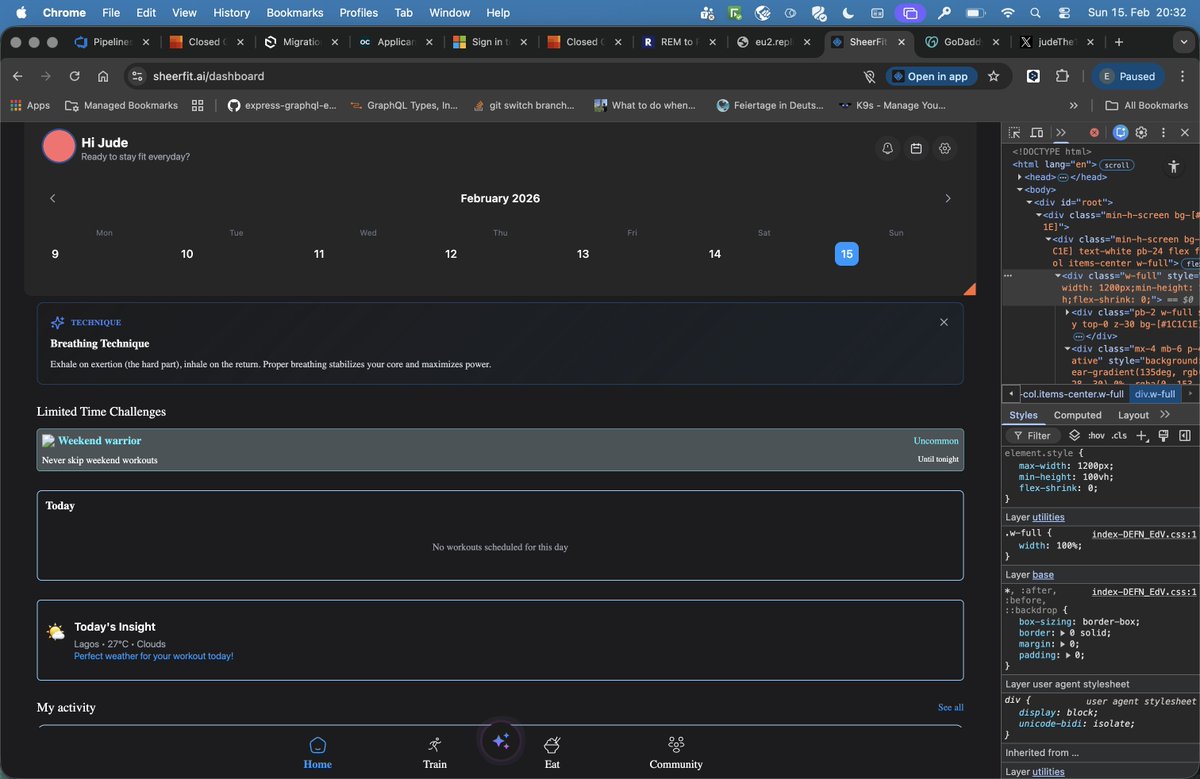Select day 12 in the calendar
The height and width of the screenshot is (779, 1200).
pyautogui.click(x=451, y=254)
